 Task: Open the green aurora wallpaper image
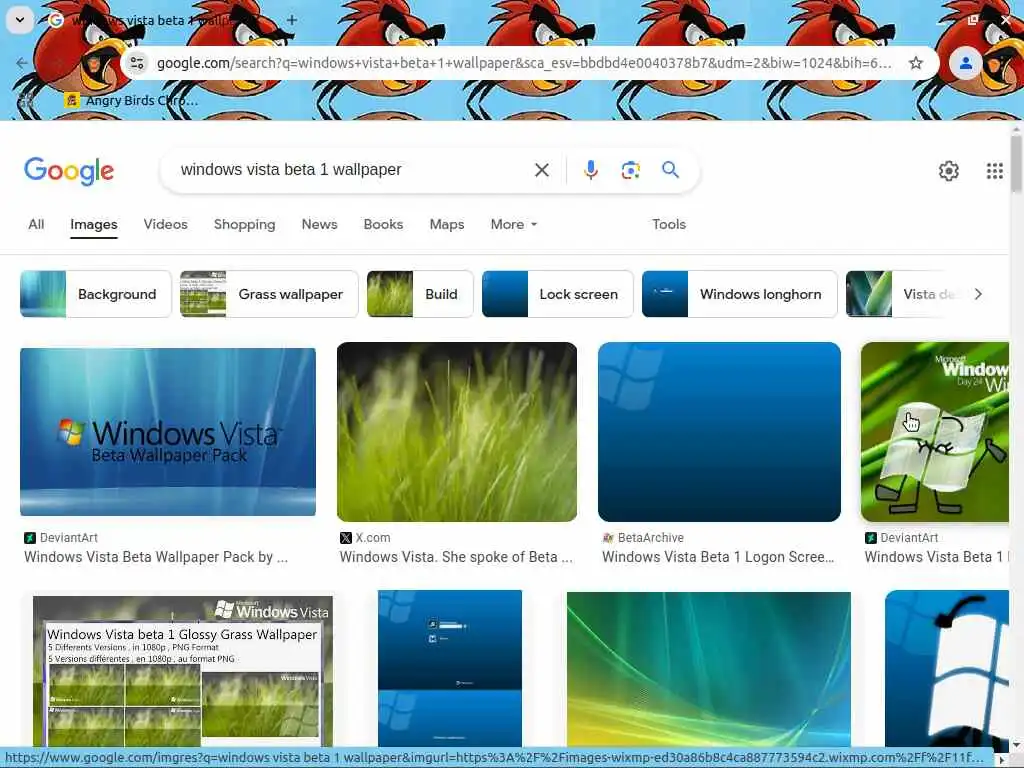click(709, 669)
